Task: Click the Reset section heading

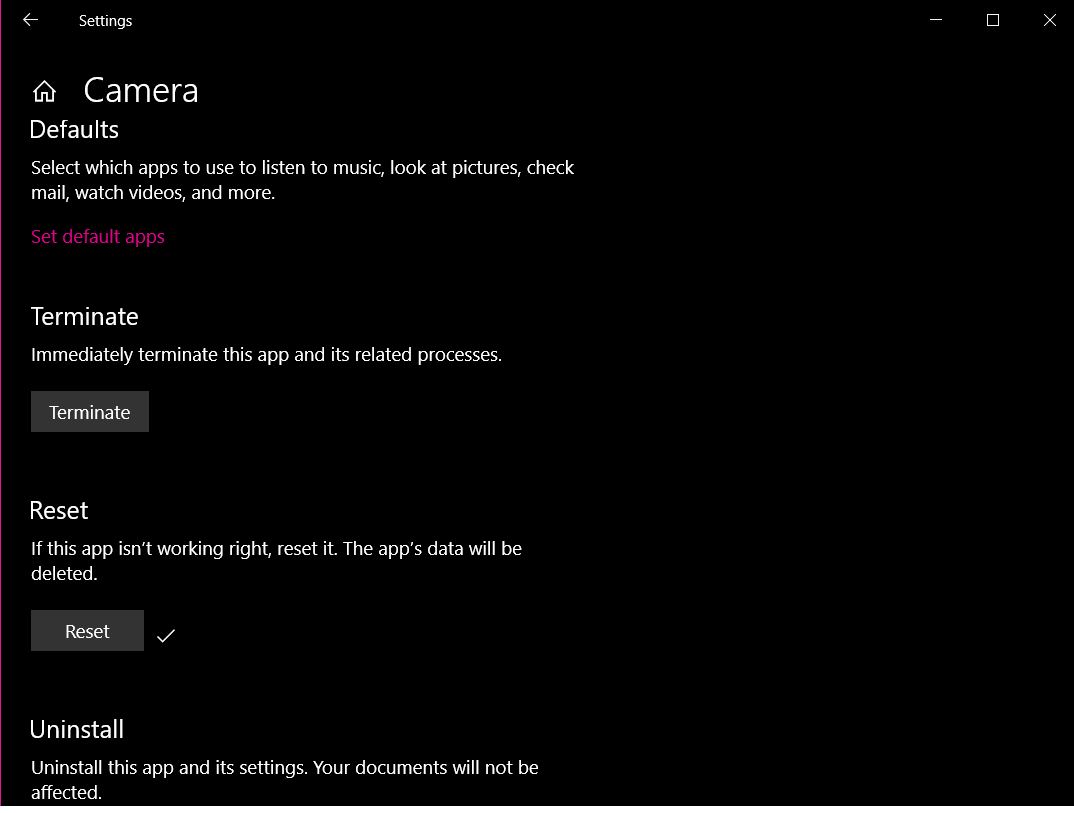Action: pyautogui.click(x=58, y=510)
